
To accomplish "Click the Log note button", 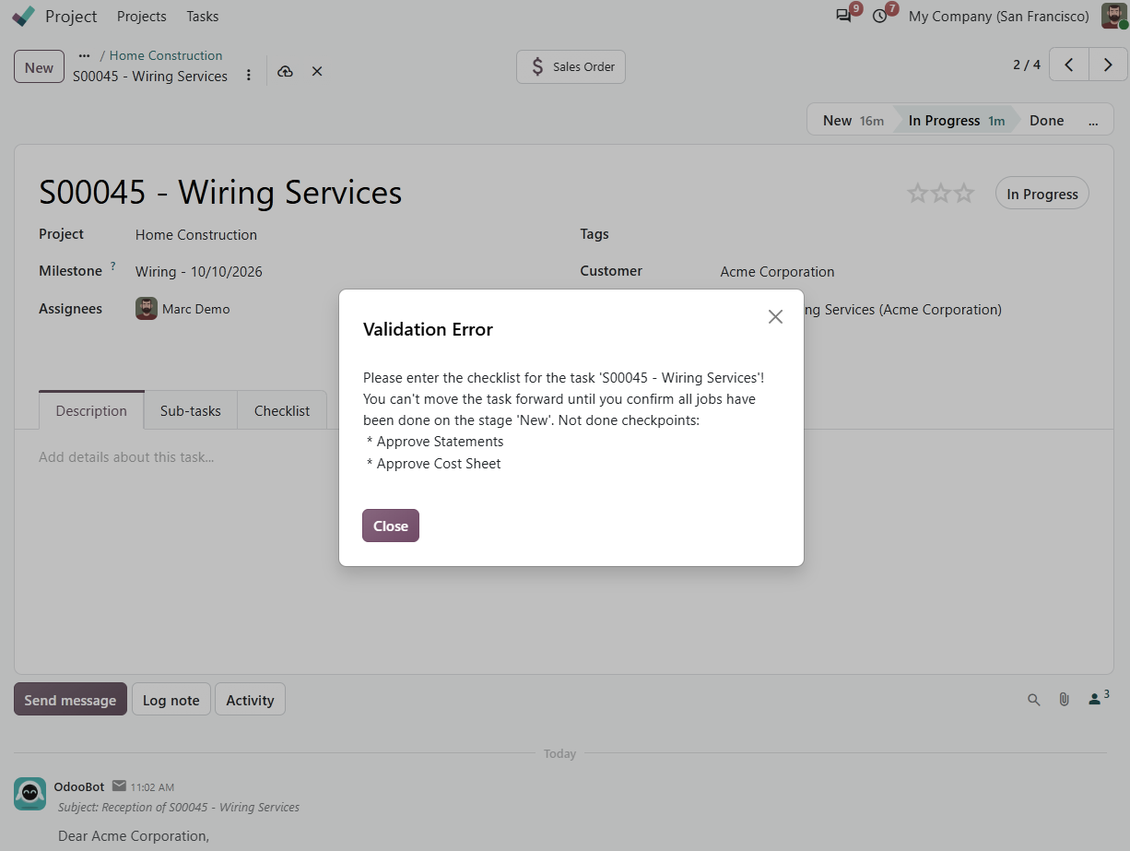I will [x=171, y=700].
